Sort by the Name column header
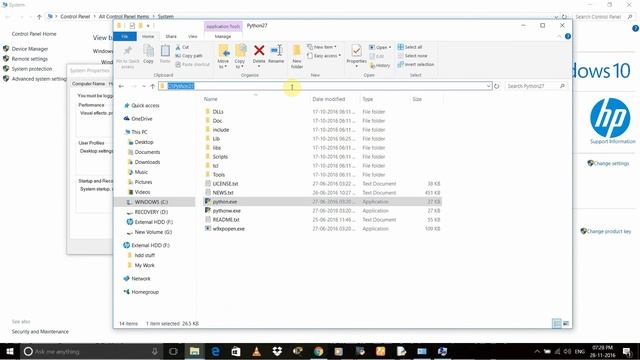 (211, 99)
